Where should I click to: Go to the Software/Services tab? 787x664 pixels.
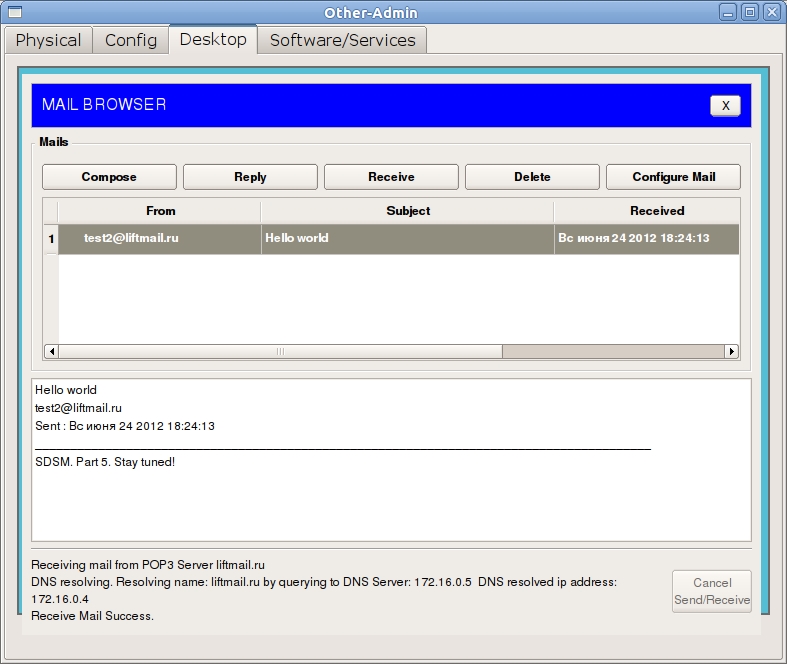pos(342,40)
